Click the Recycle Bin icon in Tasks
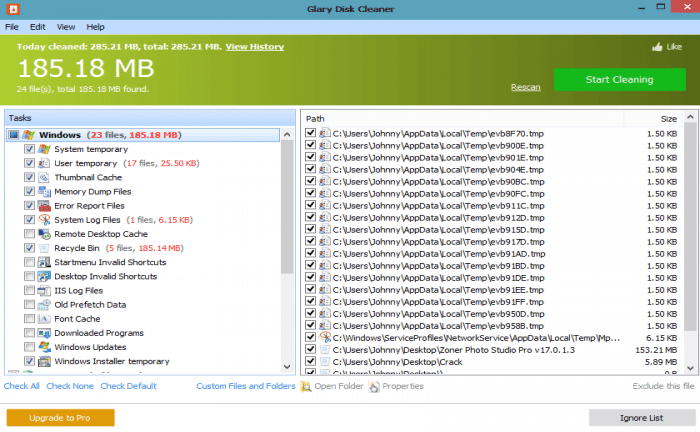 [x=44, y=248]
